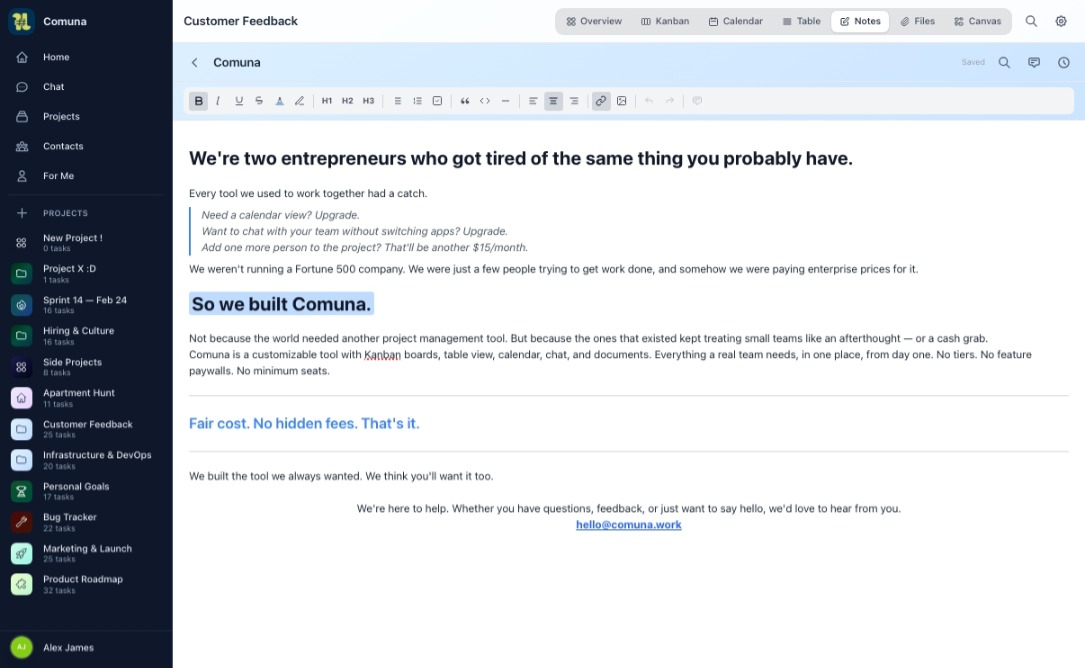Insert a task checklist
Viewport: 1085px width, 668px height.
[437, 101]
